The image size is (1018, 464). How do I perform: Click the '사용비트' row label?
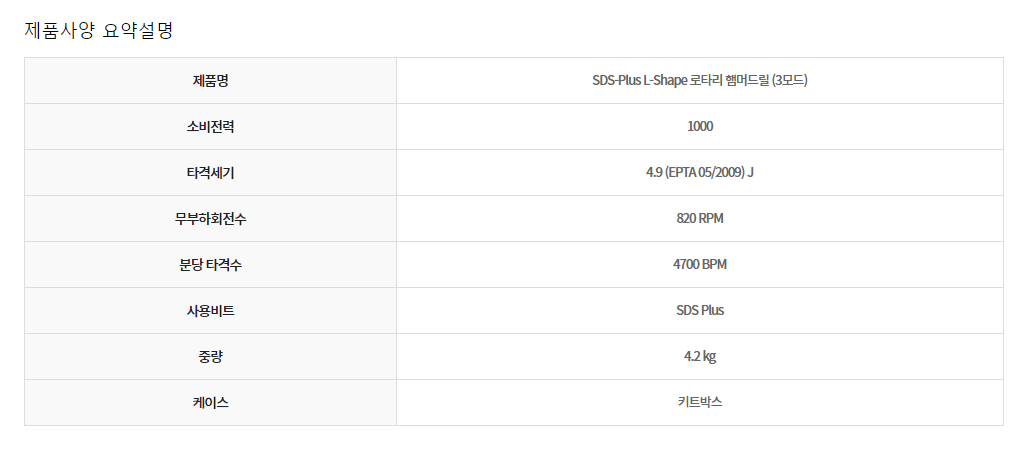pyautogui.click(x=210, y=311)
